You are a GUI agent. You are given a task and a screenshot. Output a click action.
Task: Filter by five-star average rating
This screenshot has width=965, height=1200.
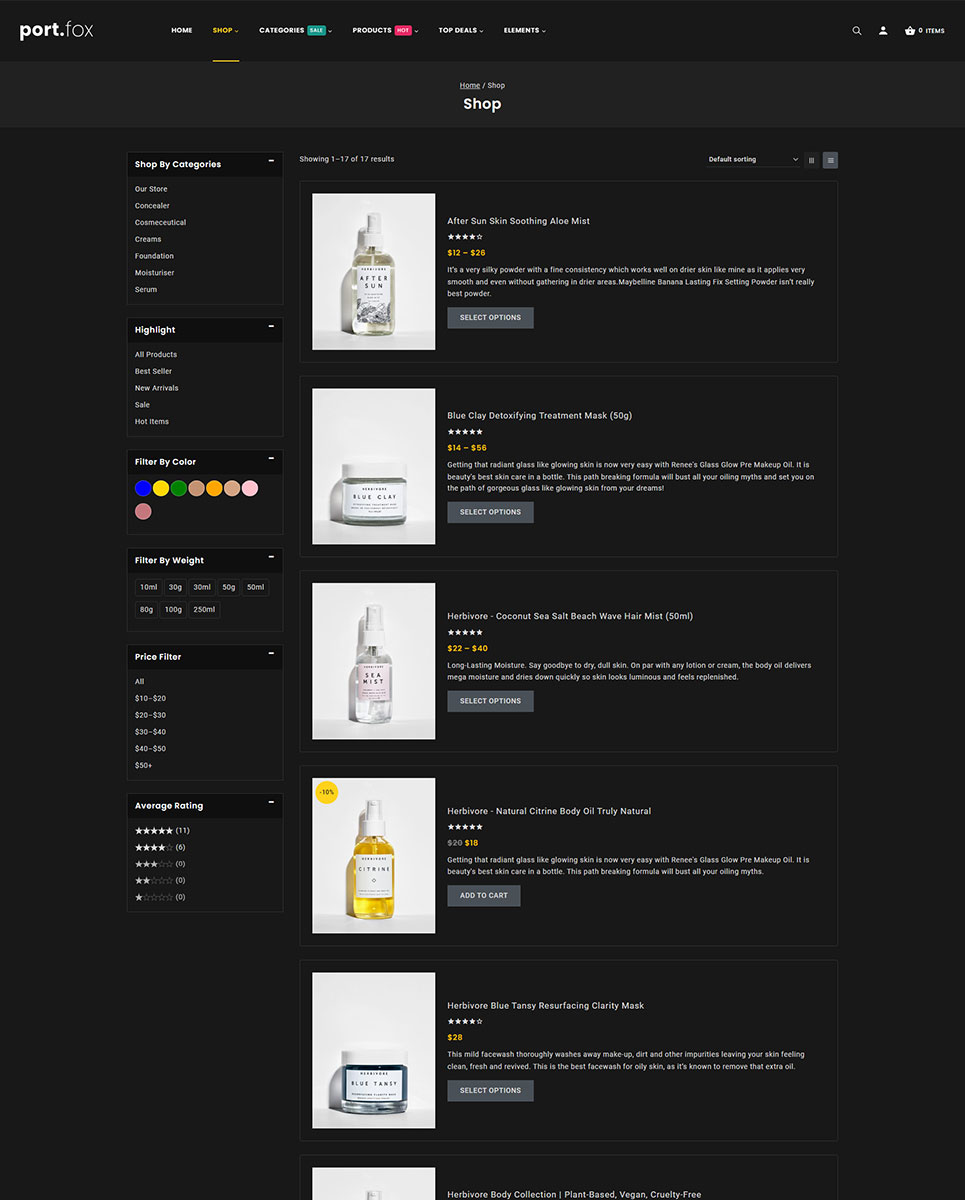tap(154, 831)
